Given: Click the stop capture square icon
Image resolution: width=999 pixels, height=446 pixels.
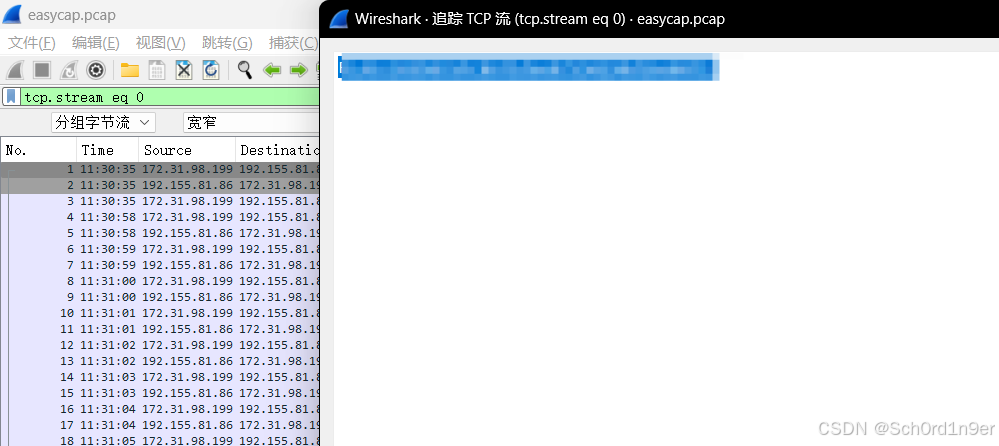Looking at the screenshot, I should tap(42, 70).
